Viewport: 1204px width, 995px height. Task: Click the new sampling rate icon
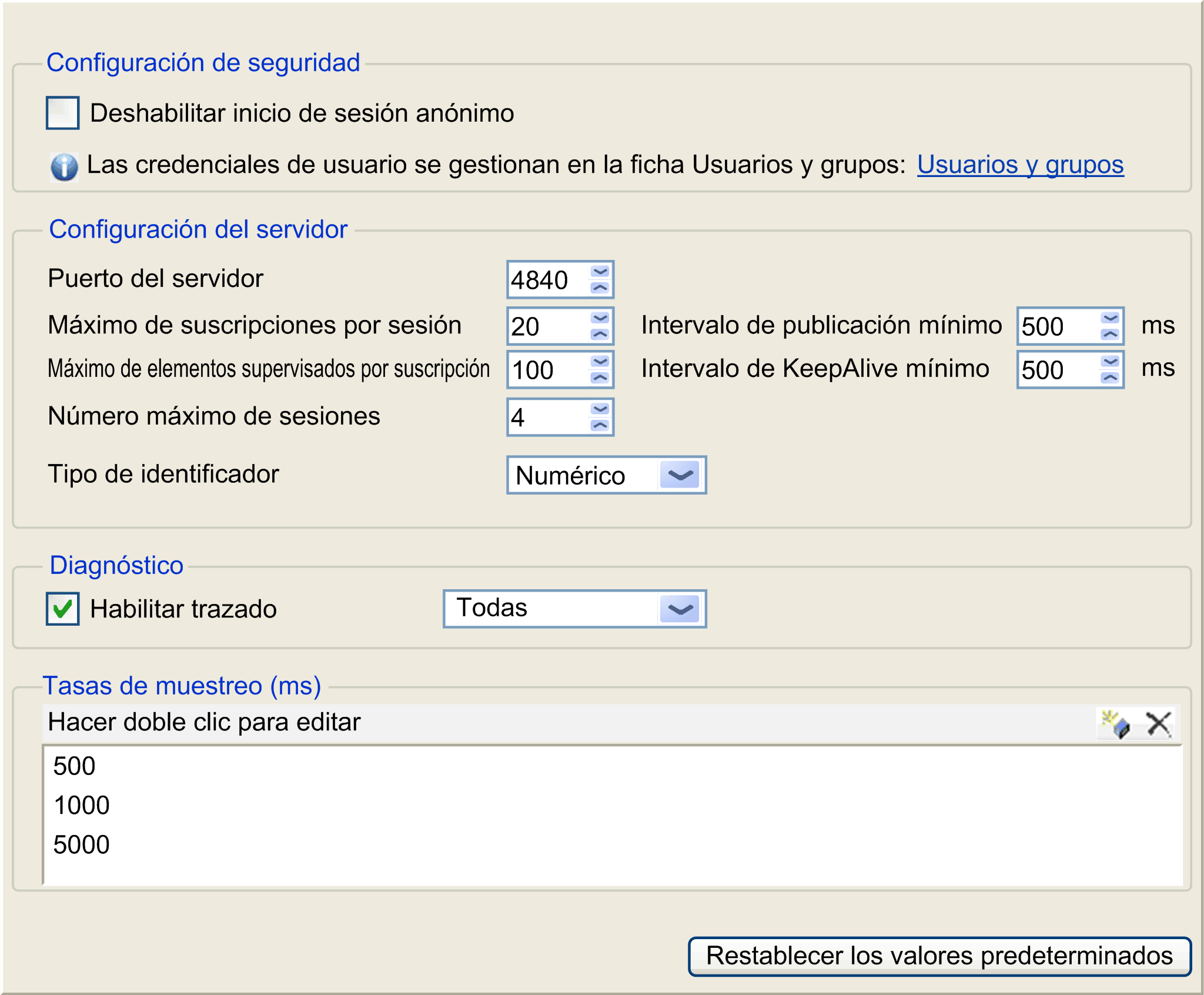pos(1115,724)
